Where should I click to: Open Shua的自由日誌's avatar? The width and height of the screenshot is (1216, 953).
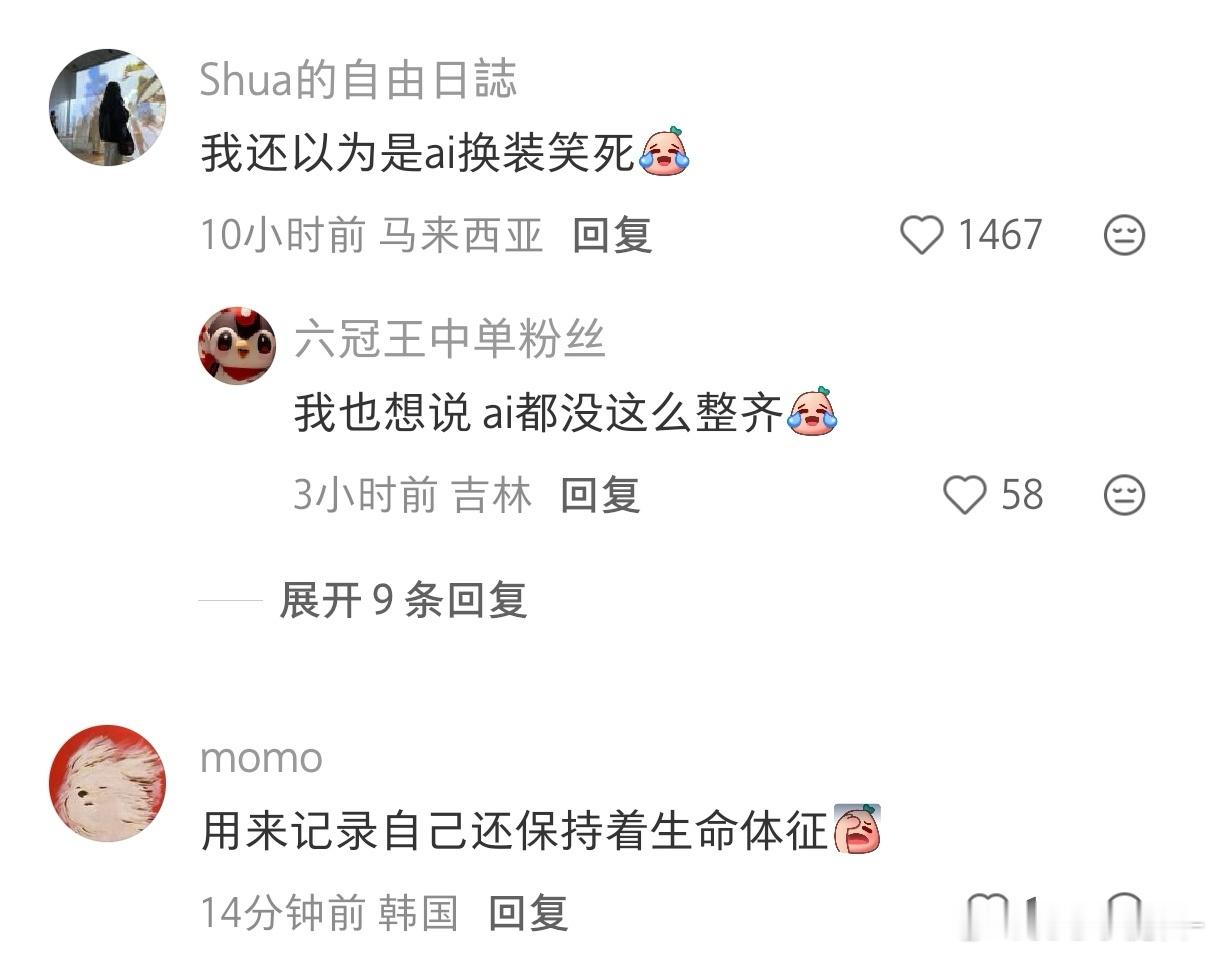tap(107, 107)
